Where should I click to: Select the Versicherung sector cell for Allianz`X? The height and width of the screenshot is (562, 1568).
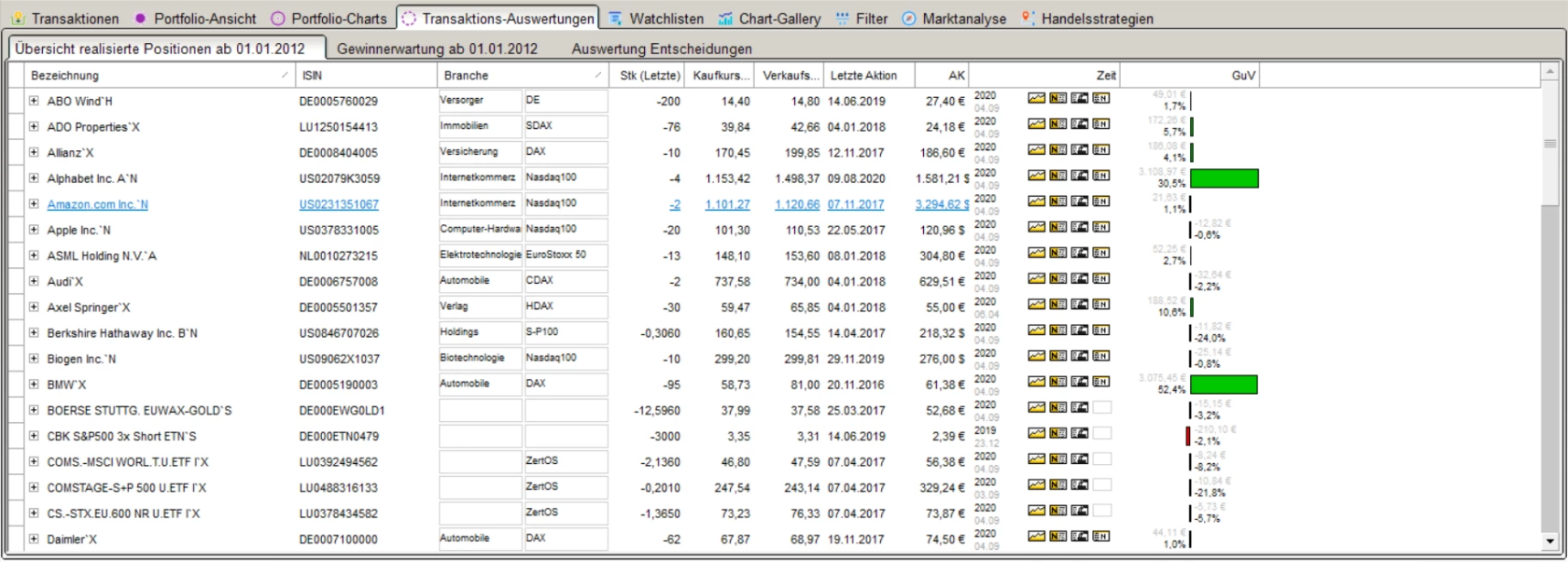pyautogui.click(x=480, y=152)
